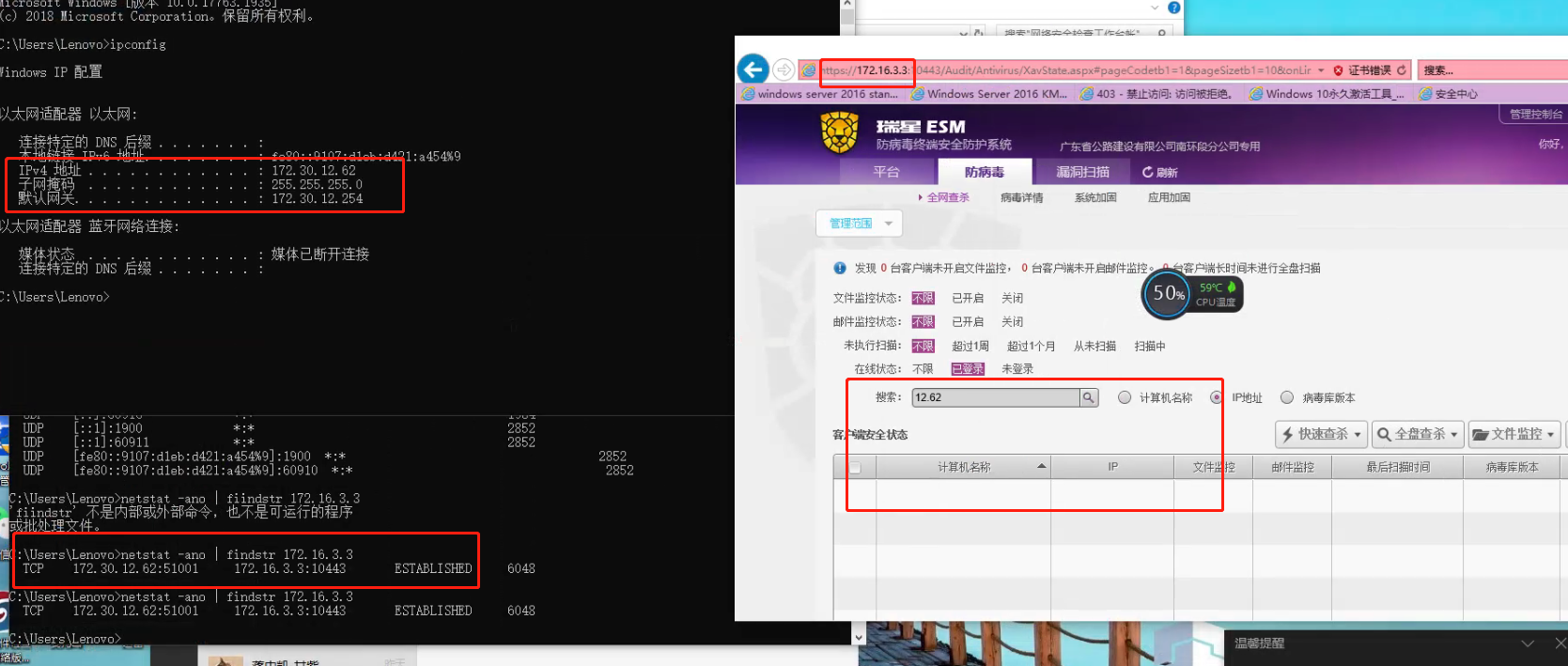Click the reload icon in the address bar

(x=1401, y=70)
